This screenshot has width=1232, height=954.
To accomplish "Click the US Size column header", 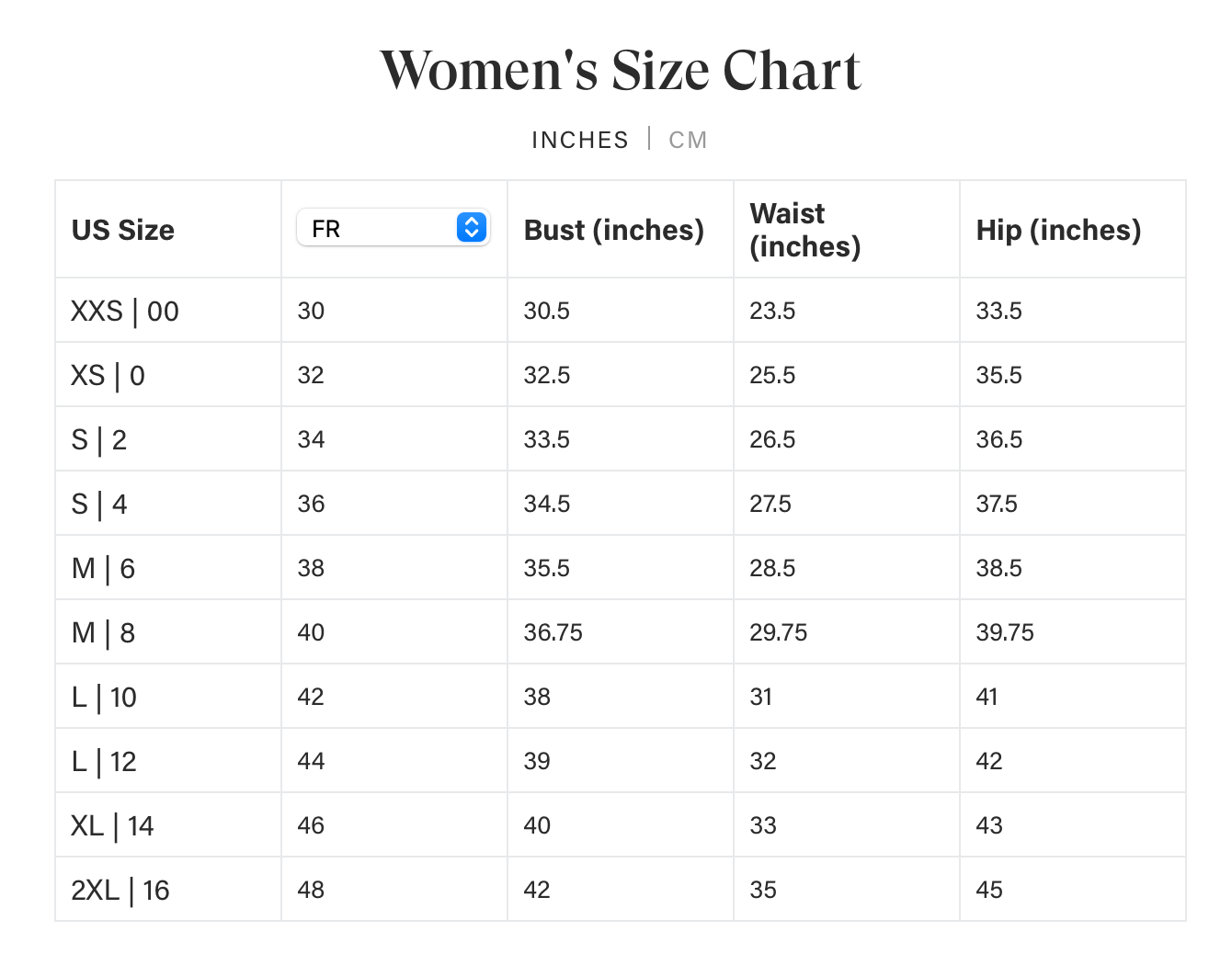I will pyautogui.click(x=123, y=230).
